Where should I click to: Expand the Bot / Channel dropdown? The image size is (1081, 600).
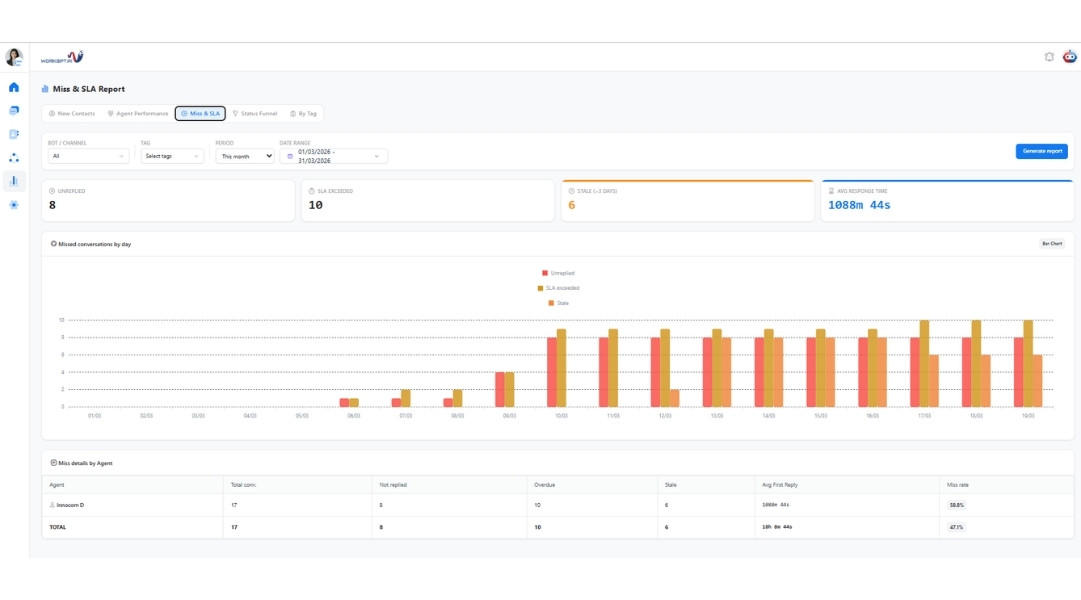(x=89, y=156)
